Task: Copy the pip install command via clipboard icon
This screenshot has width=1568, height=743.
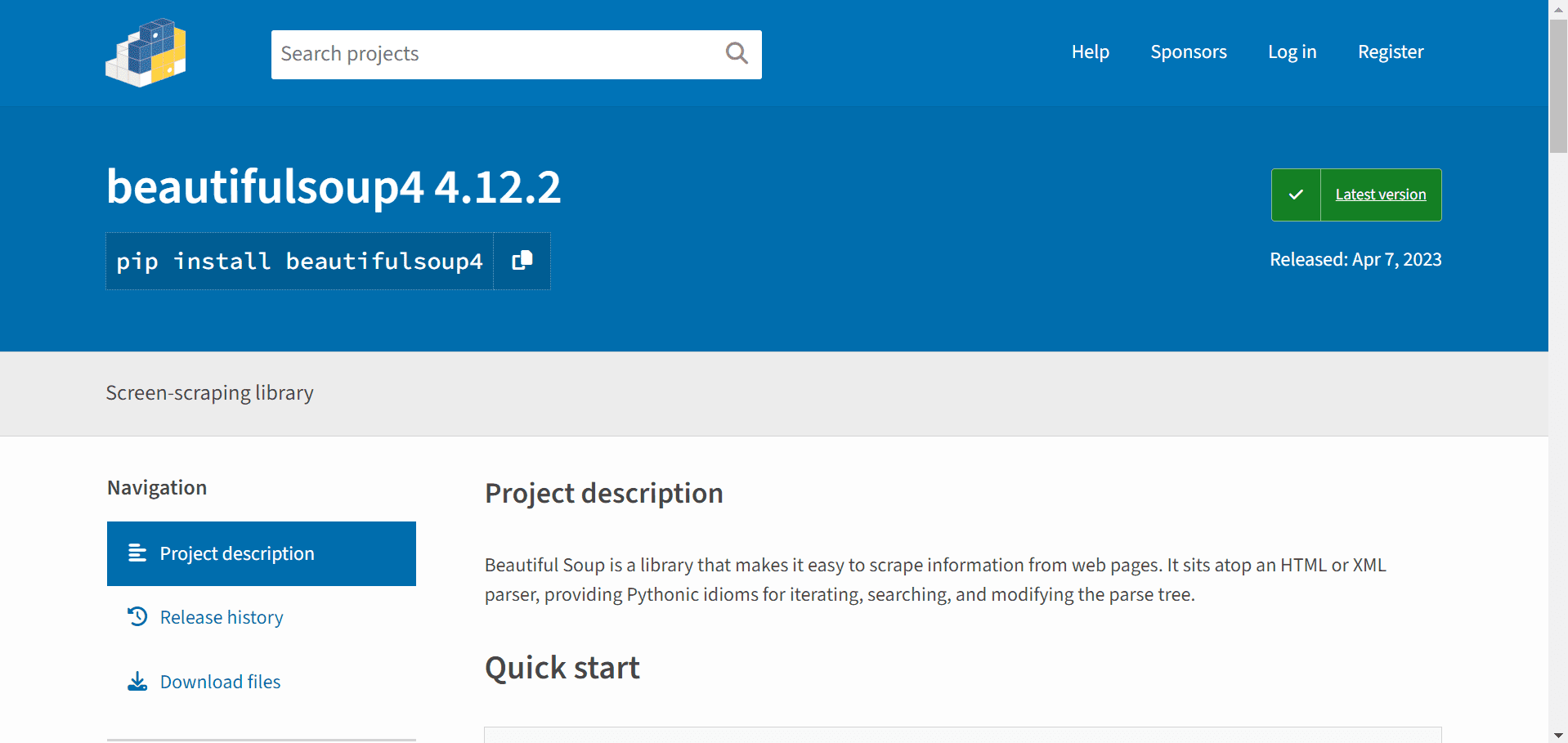Action: (x=521, y=261)
